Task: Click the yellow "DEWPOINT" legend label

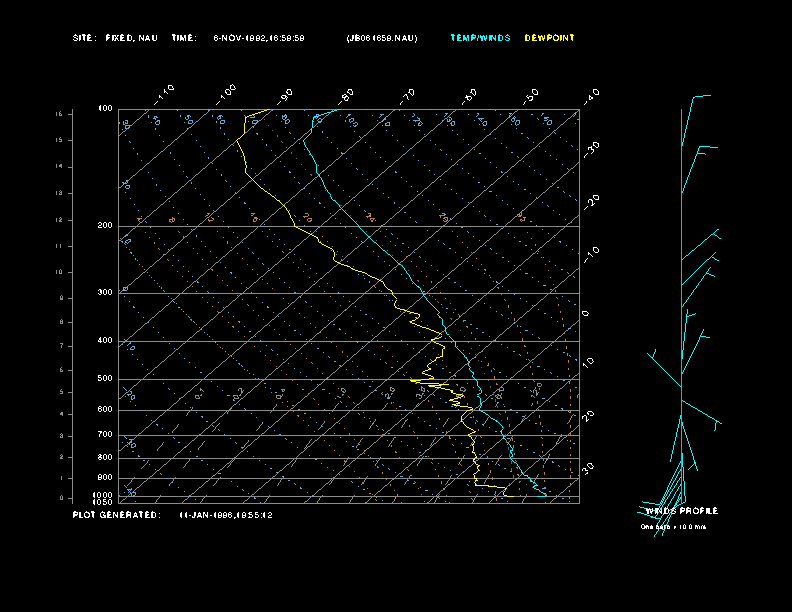Action: pyautogui.click(x=550, y=38)
